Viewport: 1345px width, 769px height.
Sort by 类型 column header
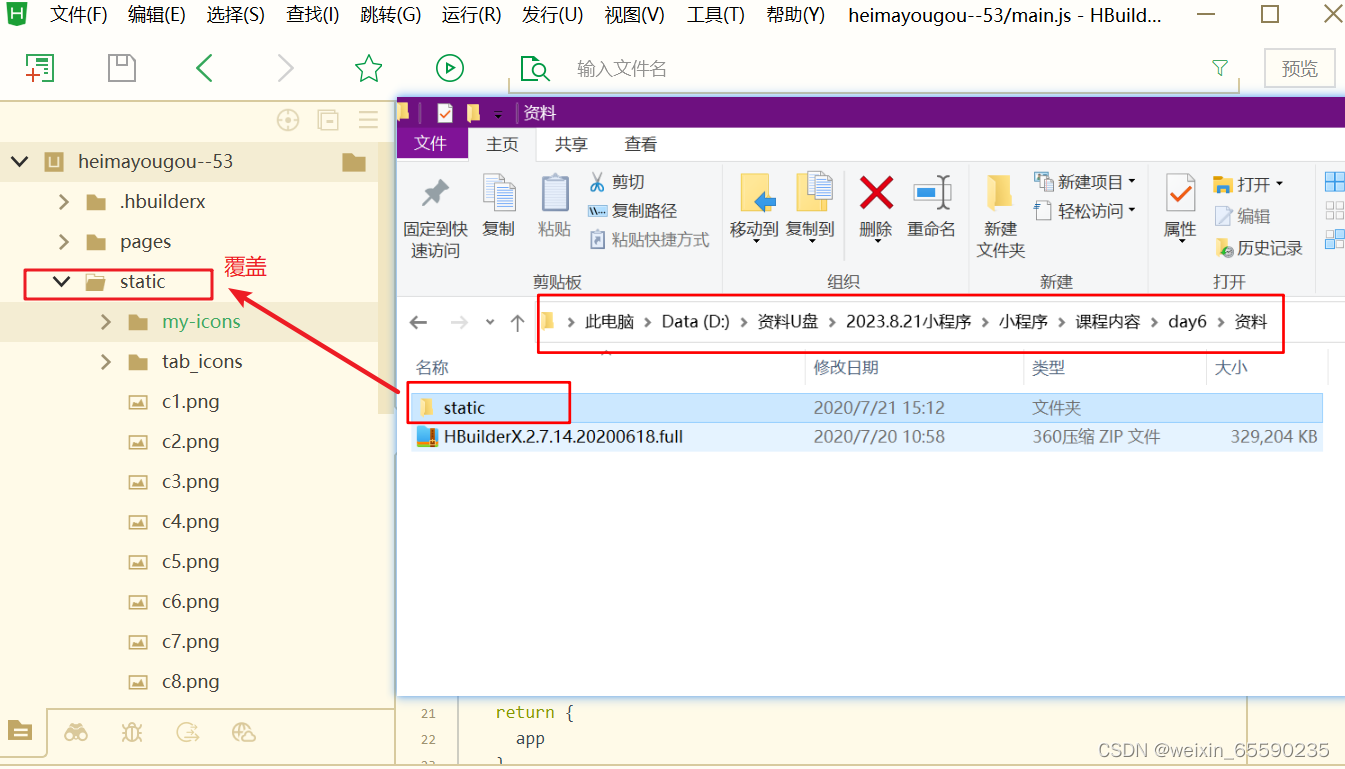pyautogui.click(x=1048, y=368)
